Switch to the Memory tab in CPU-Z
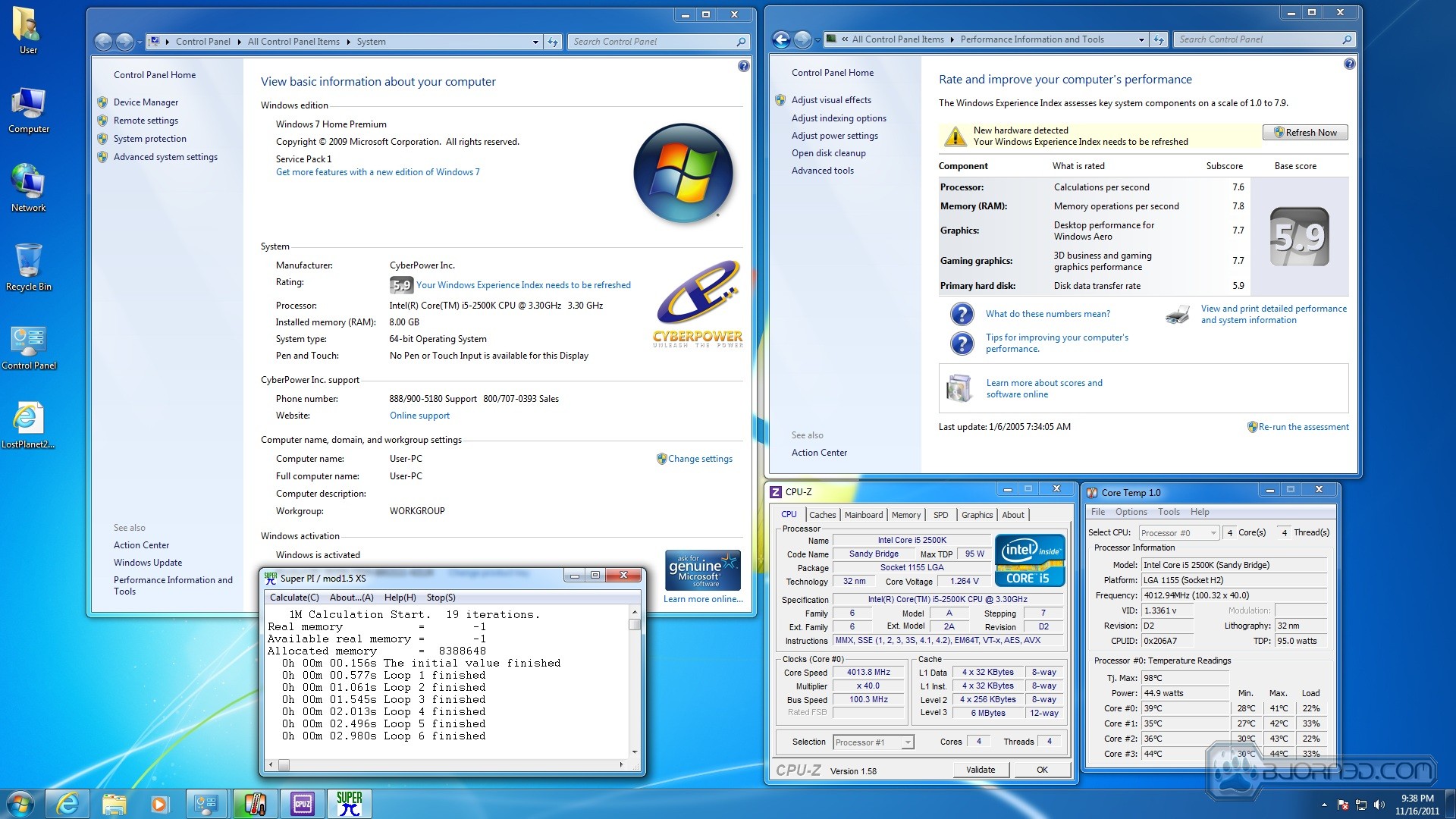Screen dimensions: 1456x819 point(905,515)
